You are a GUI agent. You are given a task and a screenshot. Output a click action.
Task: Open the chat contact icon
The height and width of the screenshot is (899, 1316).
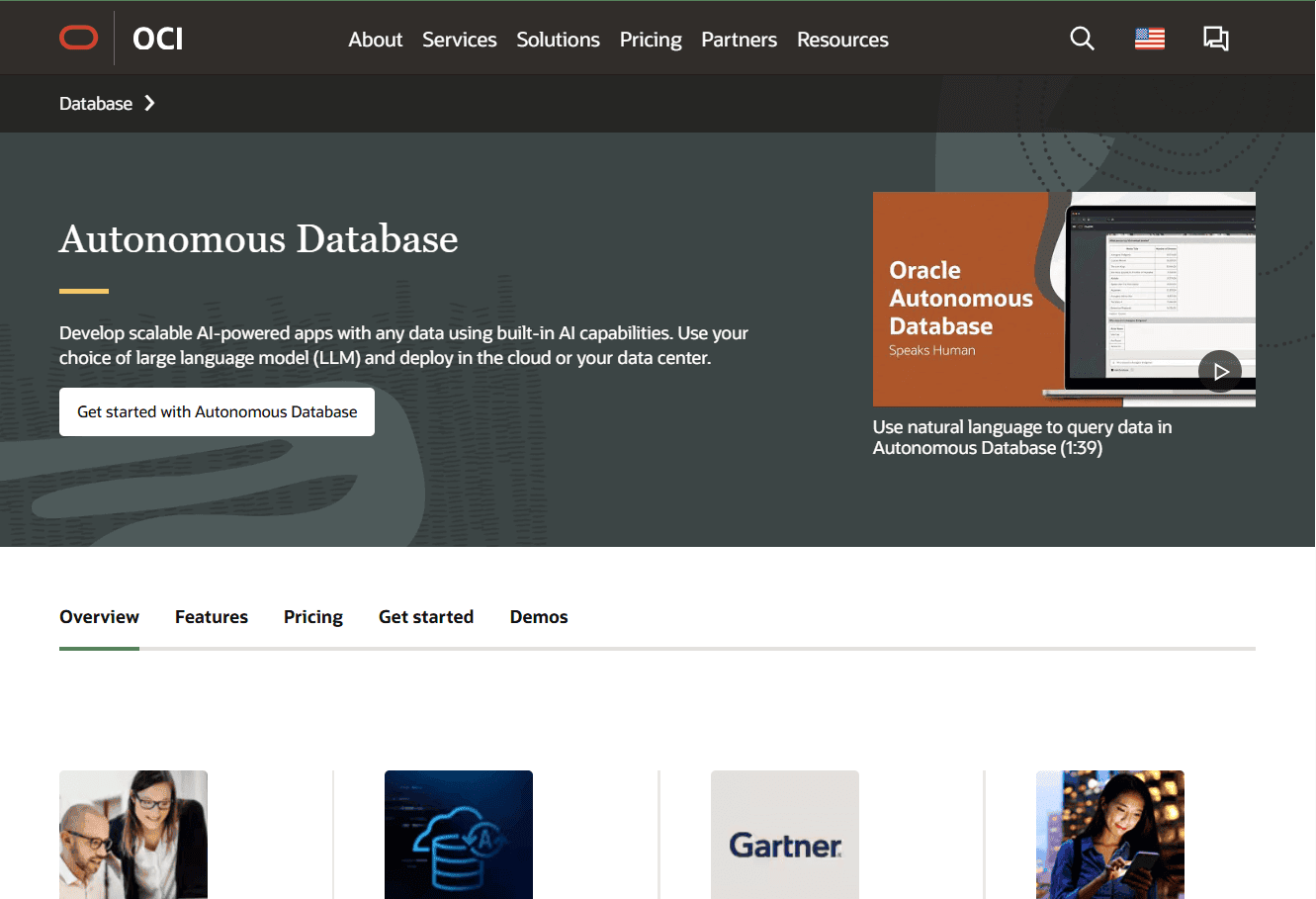1215,39
